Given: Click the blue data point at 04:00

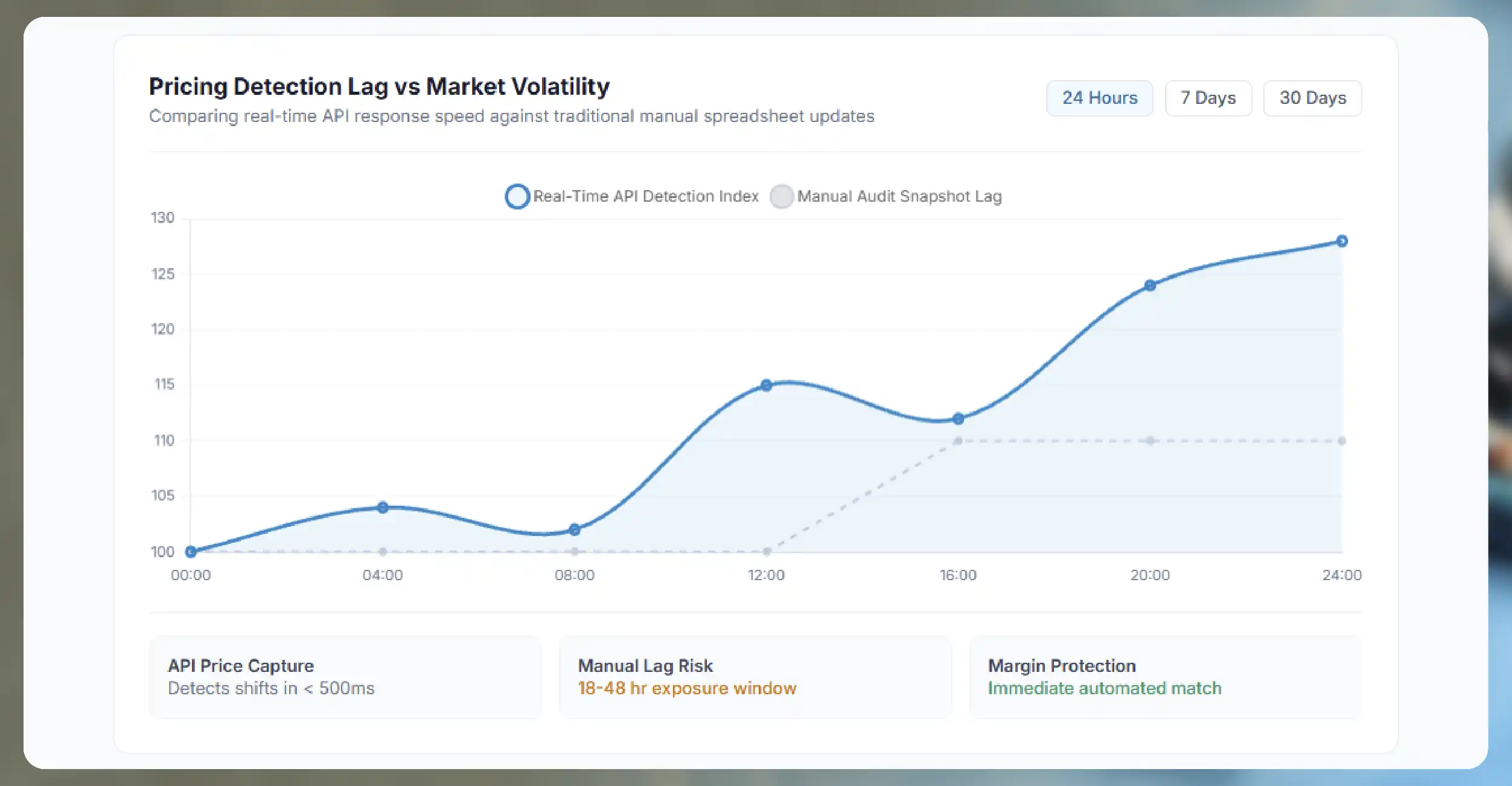Looking at the screenshot, I should [383, 507].
